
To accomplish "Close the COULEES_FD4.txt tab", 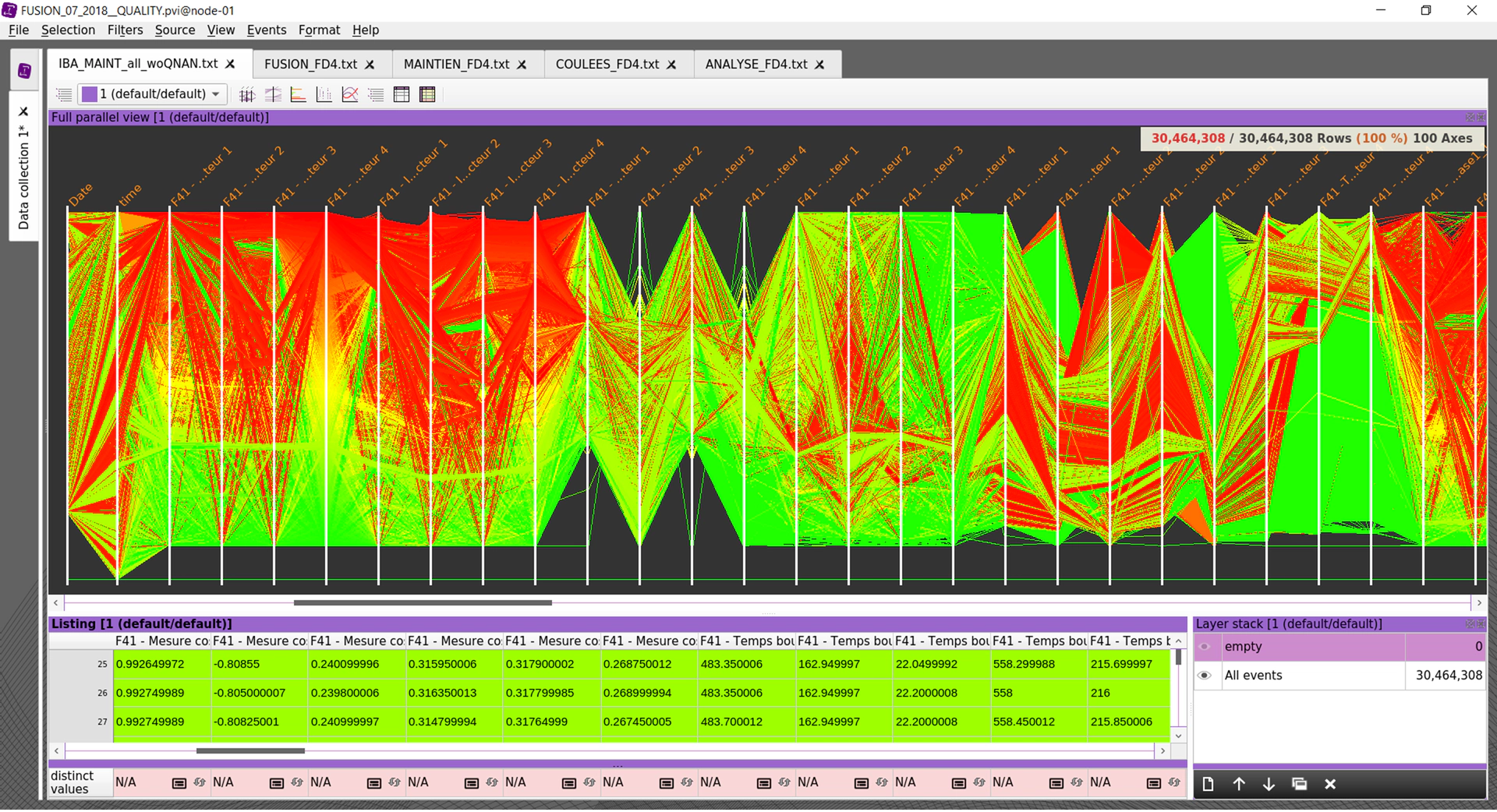I will 671,65.
